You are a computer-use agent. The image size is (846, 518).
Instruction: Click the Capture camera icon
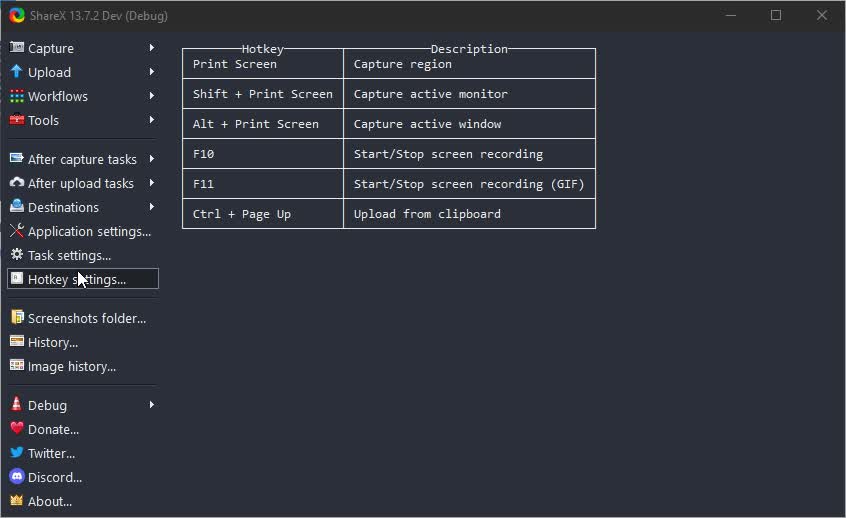pos(17,48)
